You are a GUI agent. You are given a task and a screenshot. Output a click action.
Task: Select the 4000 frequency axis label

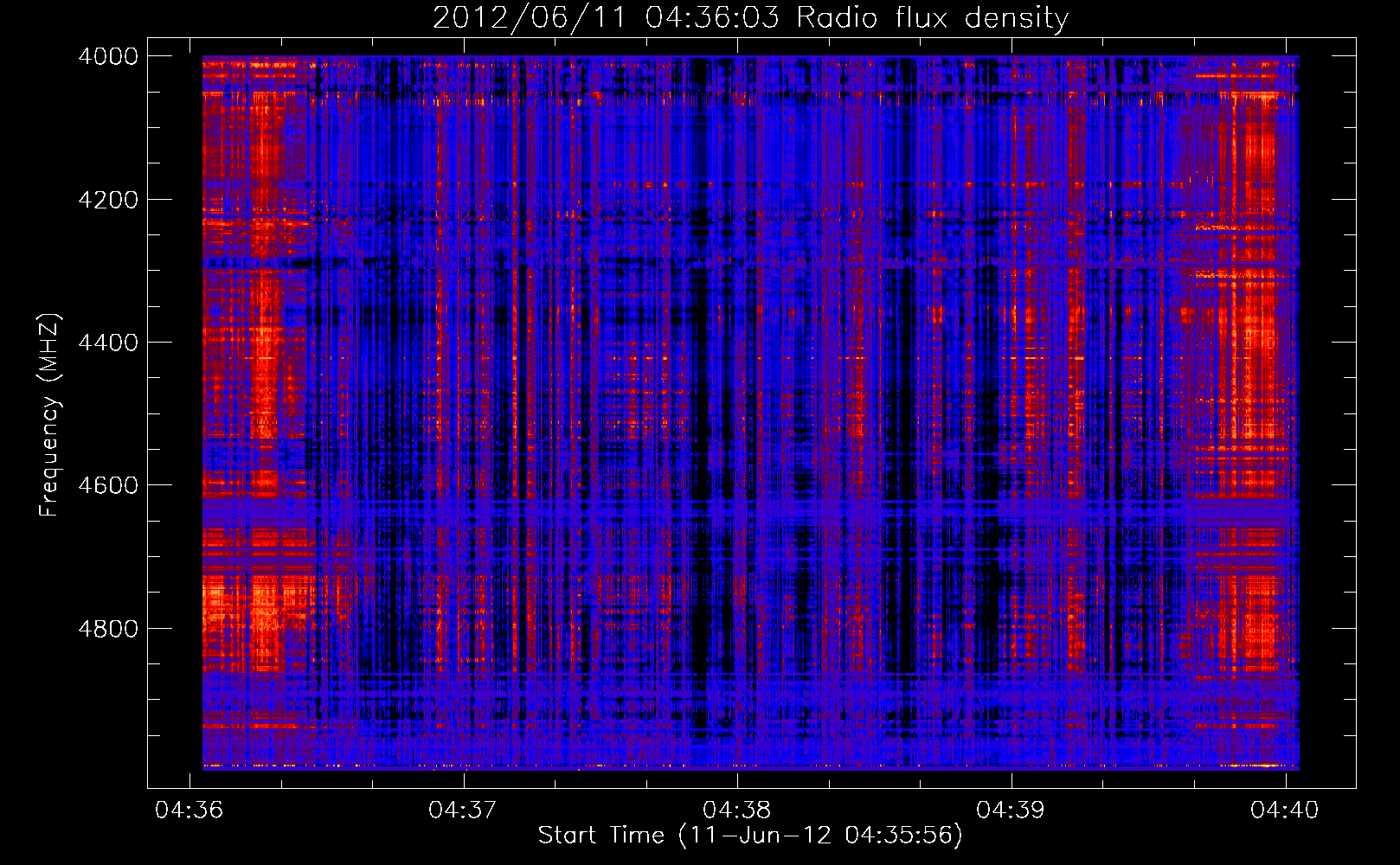(108, 56)
